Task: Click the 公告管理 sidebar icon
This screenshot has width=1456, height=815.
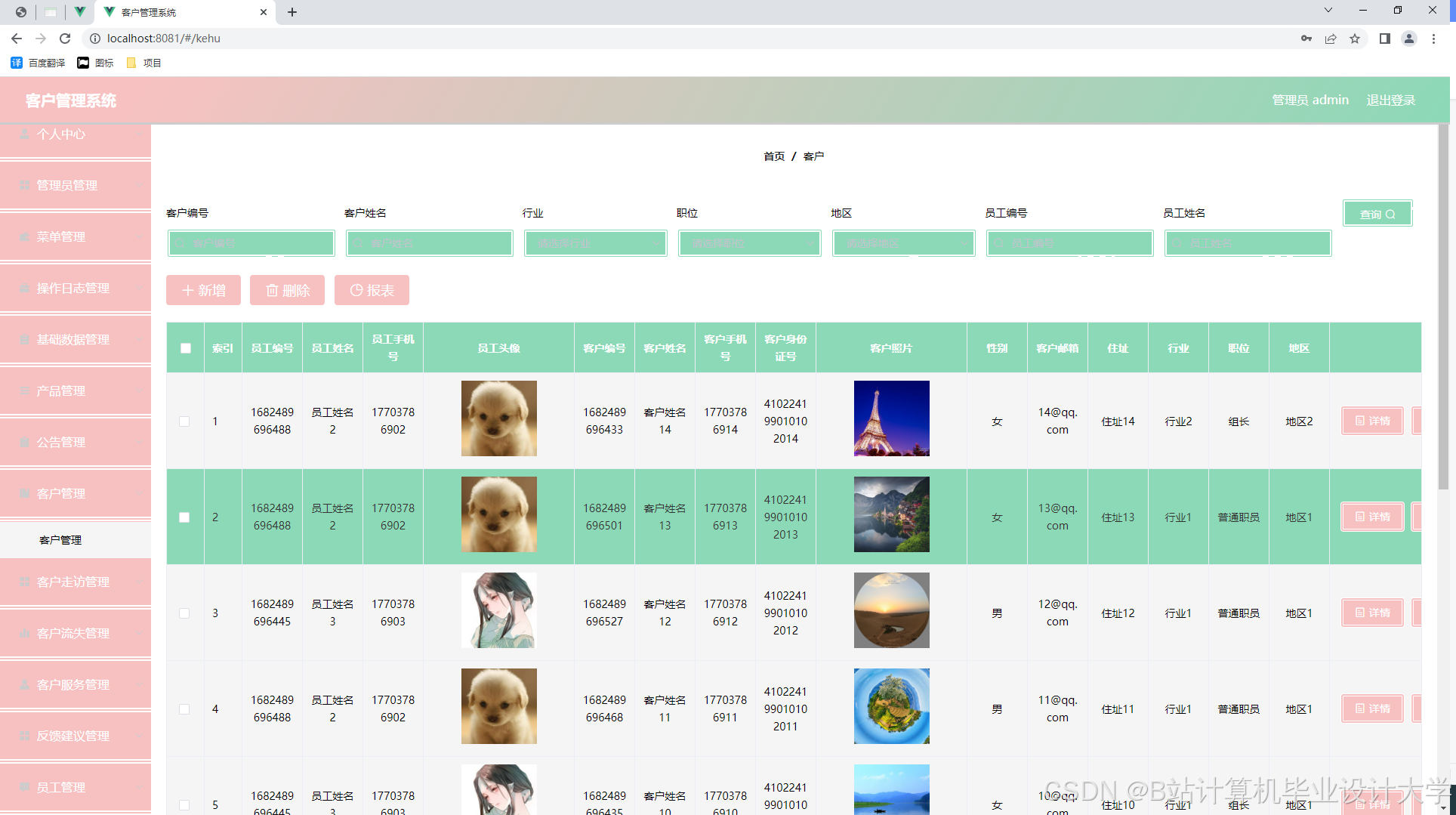Action: click(x=25, y=443)
